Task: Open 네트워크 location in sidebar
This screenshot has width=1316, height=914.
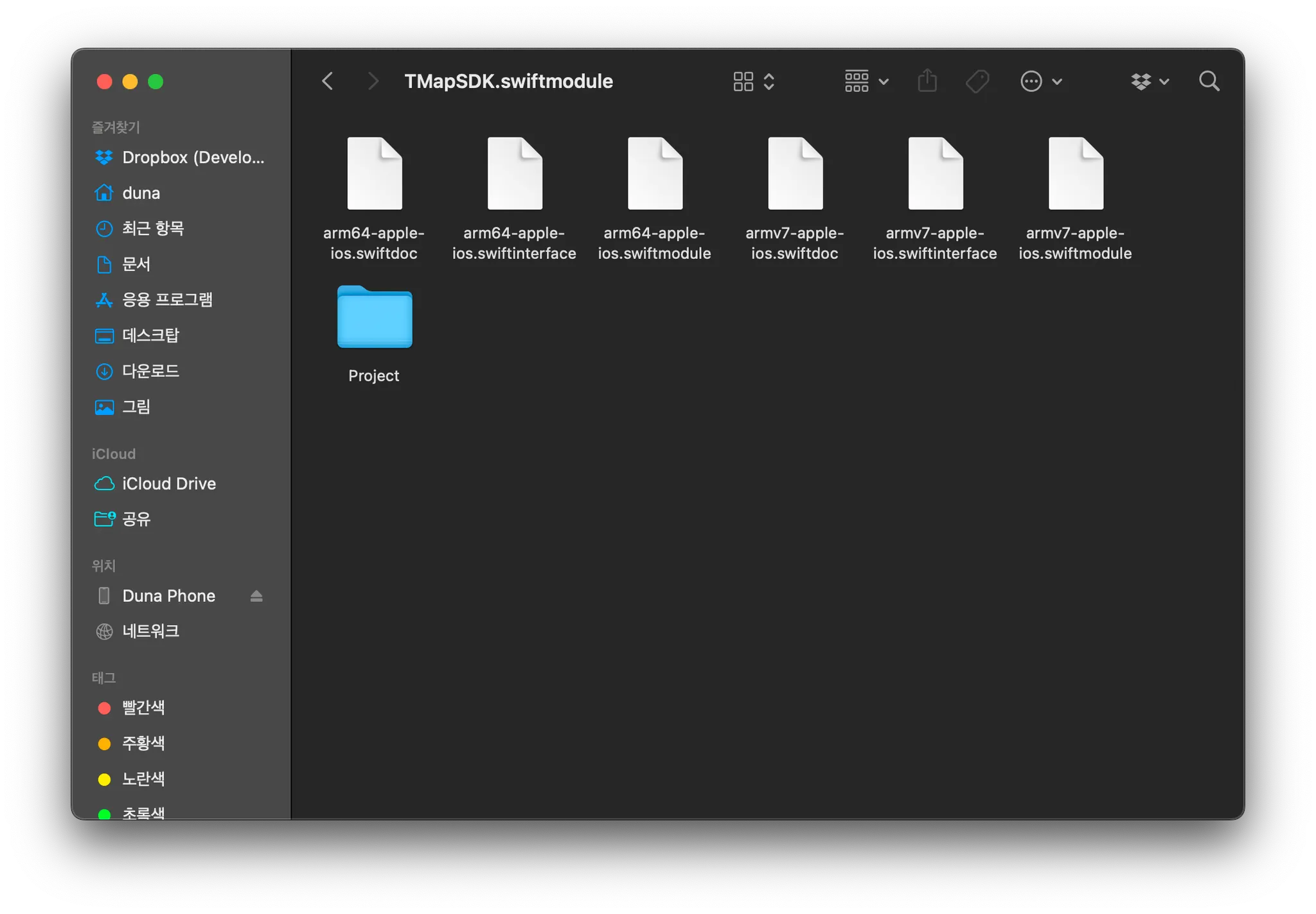Action: [150, 631]
